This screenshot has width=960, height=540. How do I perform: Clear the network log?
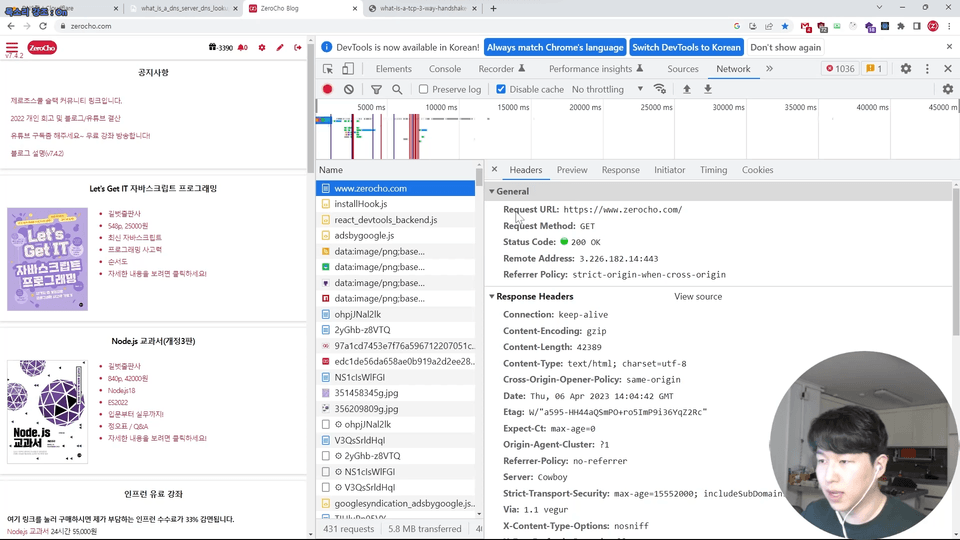349,89
